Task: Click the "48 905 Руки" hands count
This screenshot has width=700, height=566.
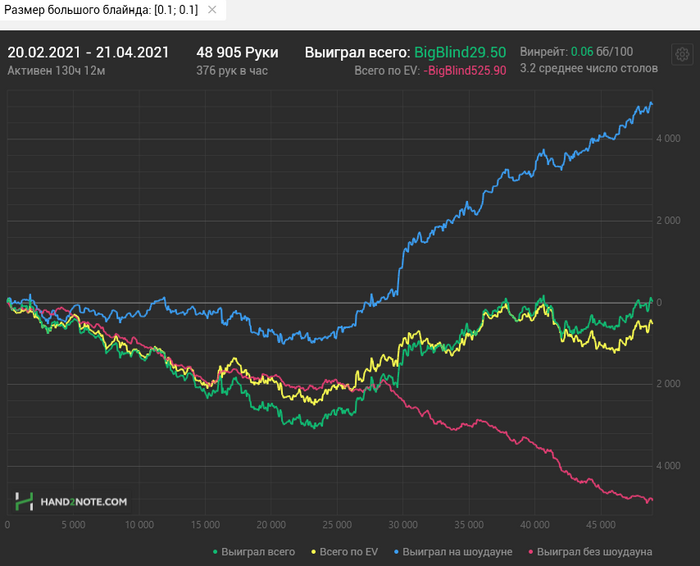Action: [x=237, y=52]
